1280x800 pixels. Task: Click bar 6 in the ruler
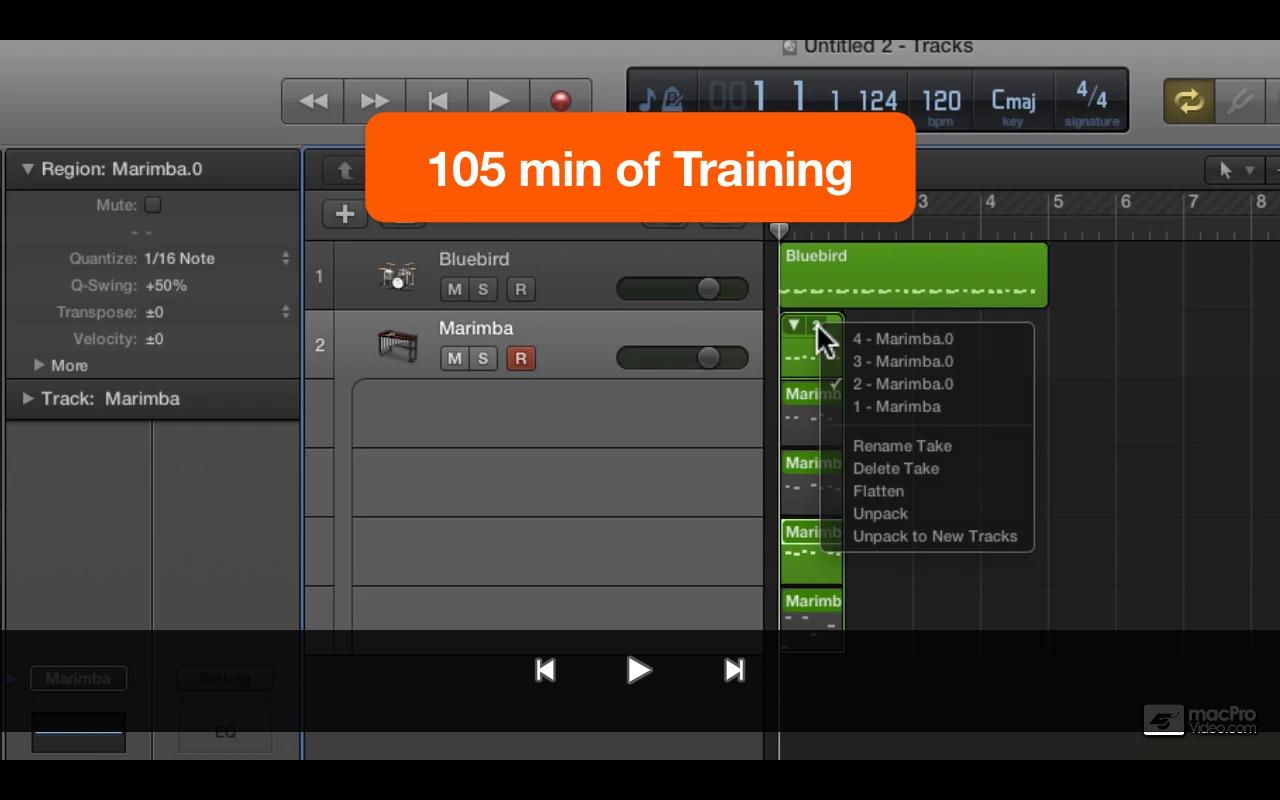click(1125, 202)
